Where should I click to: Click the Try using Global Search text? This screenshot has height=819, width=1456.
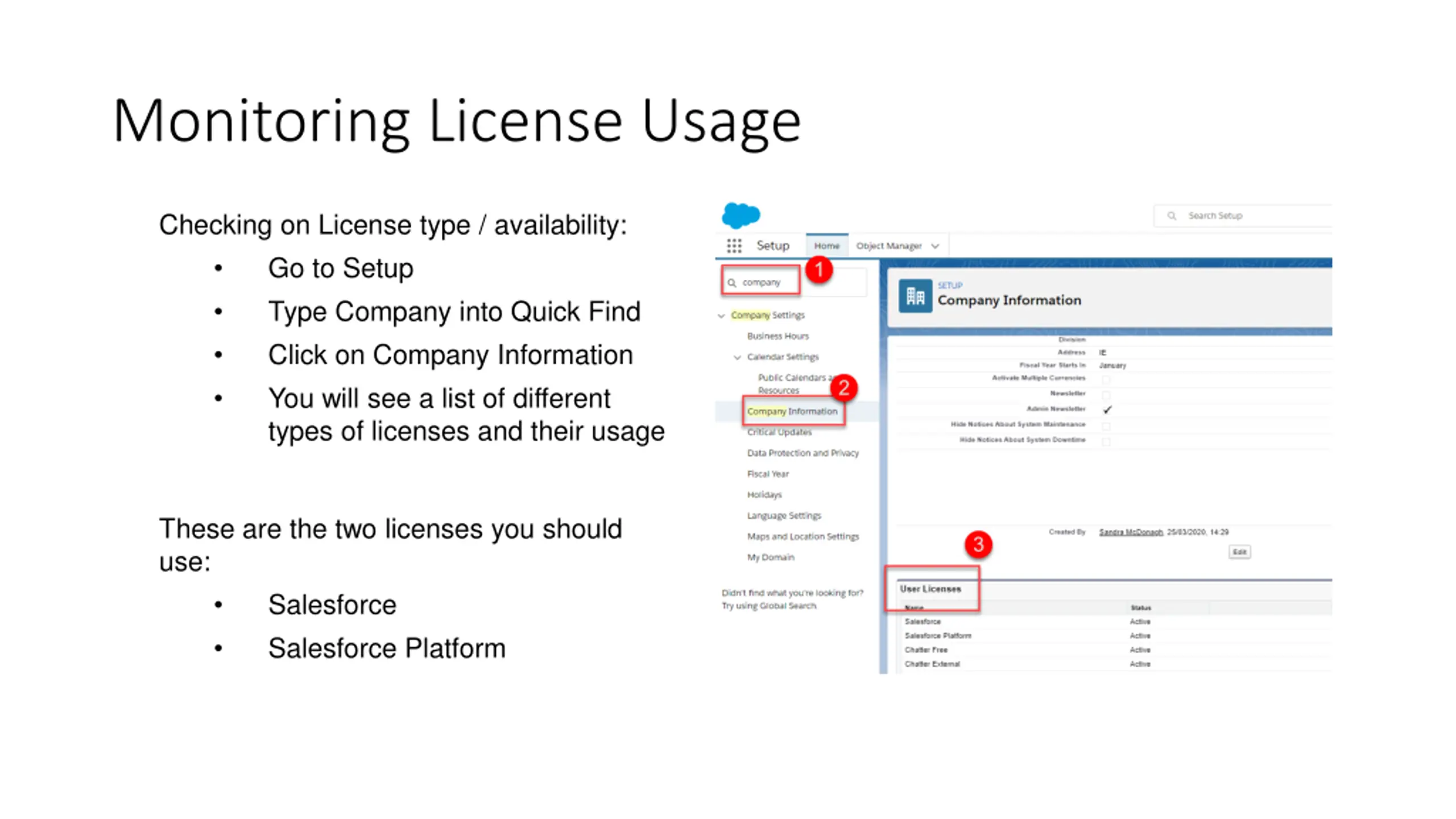click(768, 606)
